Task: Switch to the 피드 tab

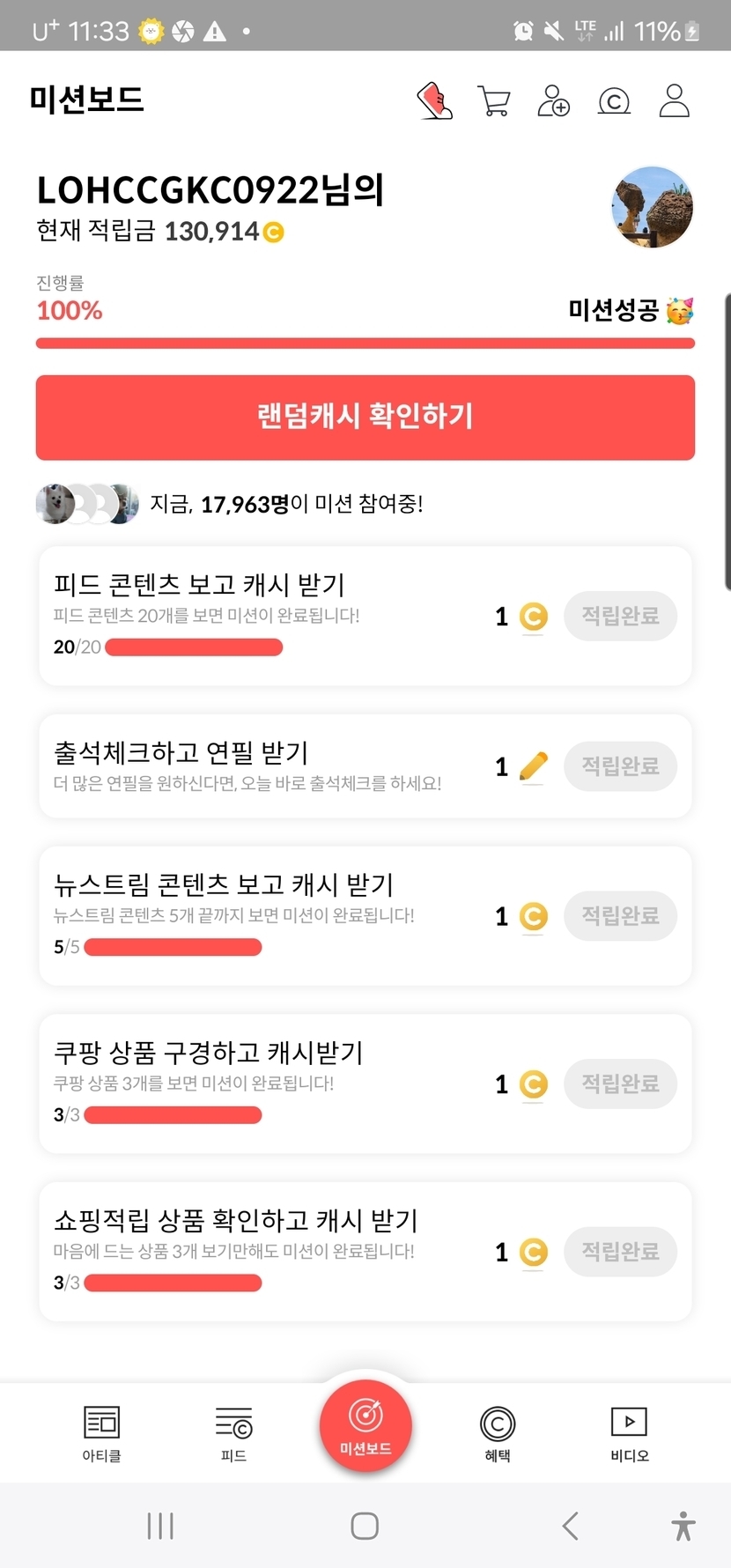Action: [x=233, y=1433]
